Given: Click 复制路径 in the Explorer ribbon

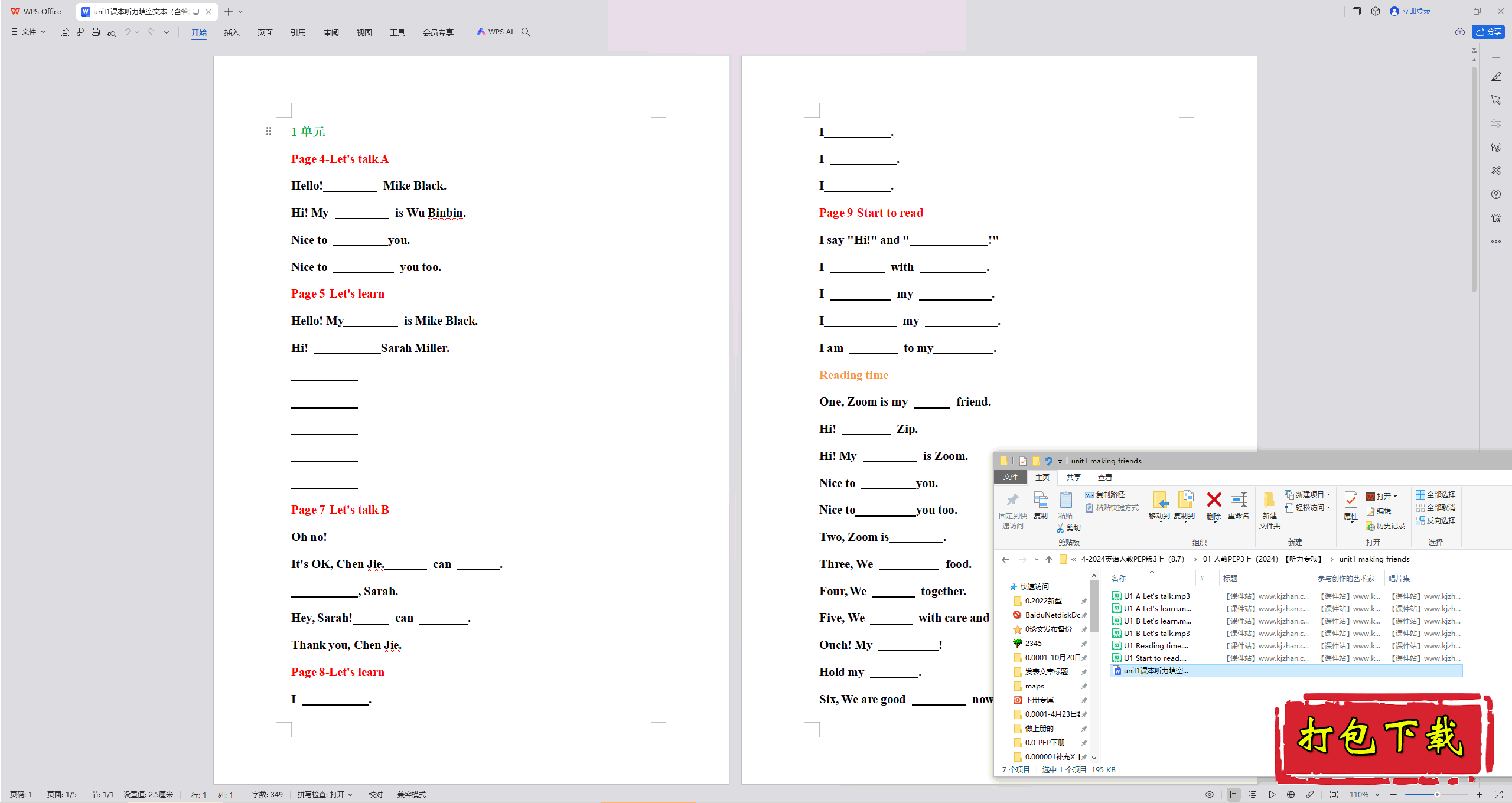Looking at the screenshot, I should pos(1105,495).
